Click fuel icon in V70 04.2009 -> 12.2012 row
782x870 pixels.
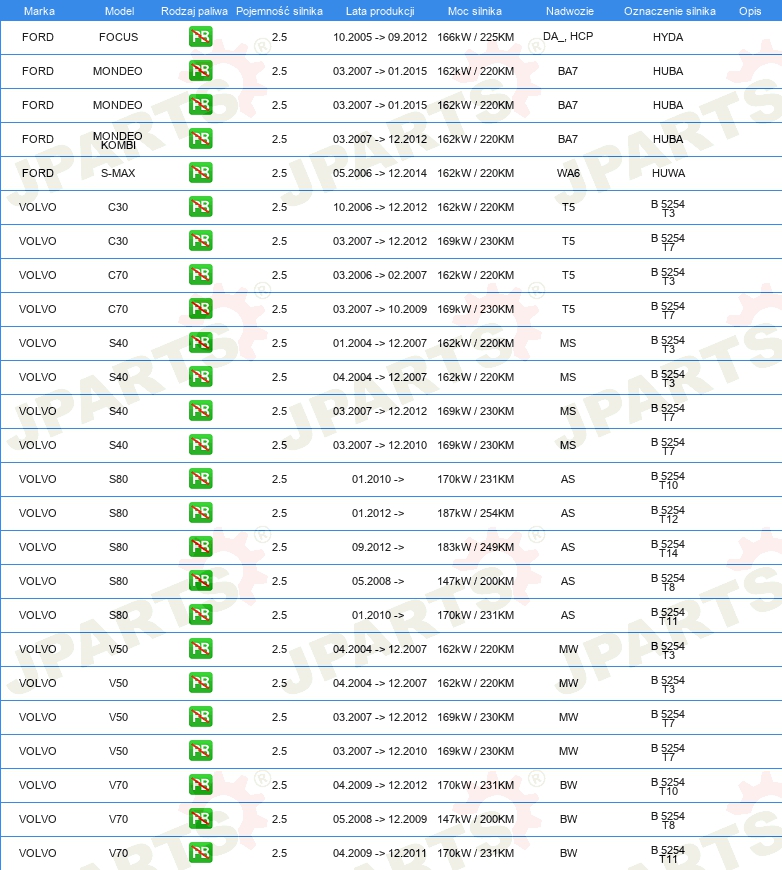coord(200,785)
